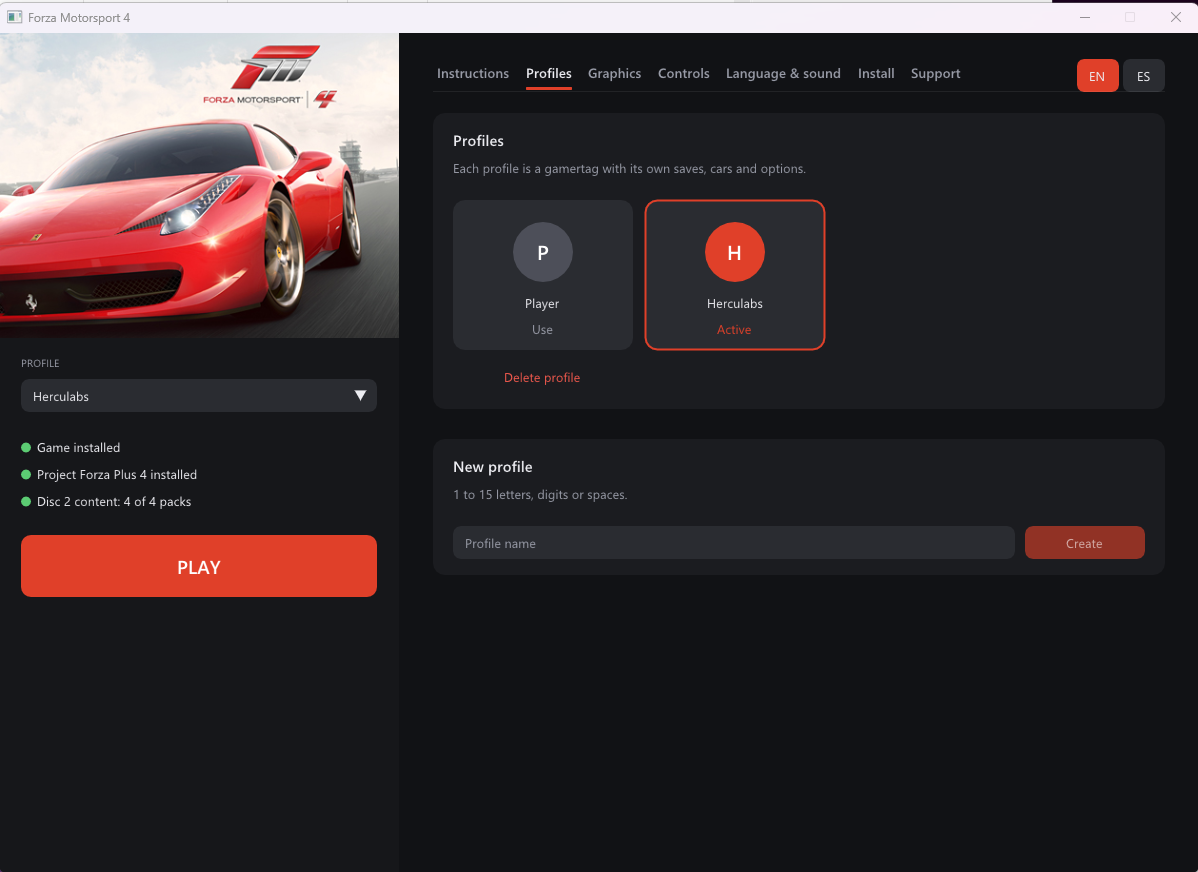Click the Active label on Herculabs card
The image size is (1198, 872).
click(733, 329)
